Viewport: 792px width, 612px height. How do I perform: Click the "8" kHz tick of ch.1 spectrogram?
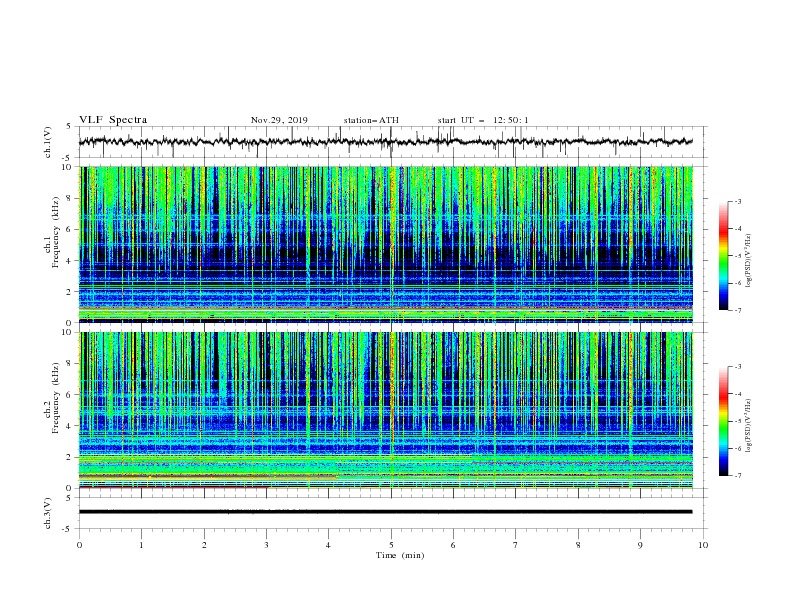[70, 198]
